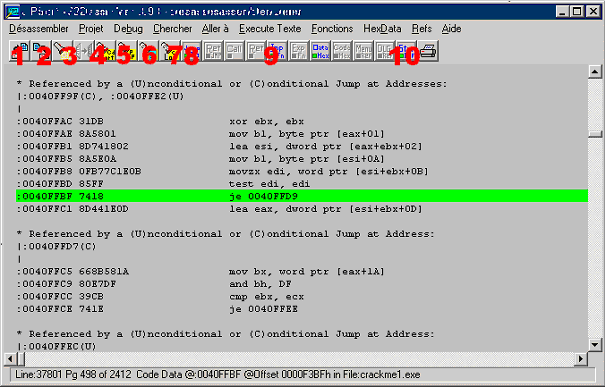
Task: Click status bar text 'Line:37801 Pg 498 of 2412'
Action: coord(74,375)
